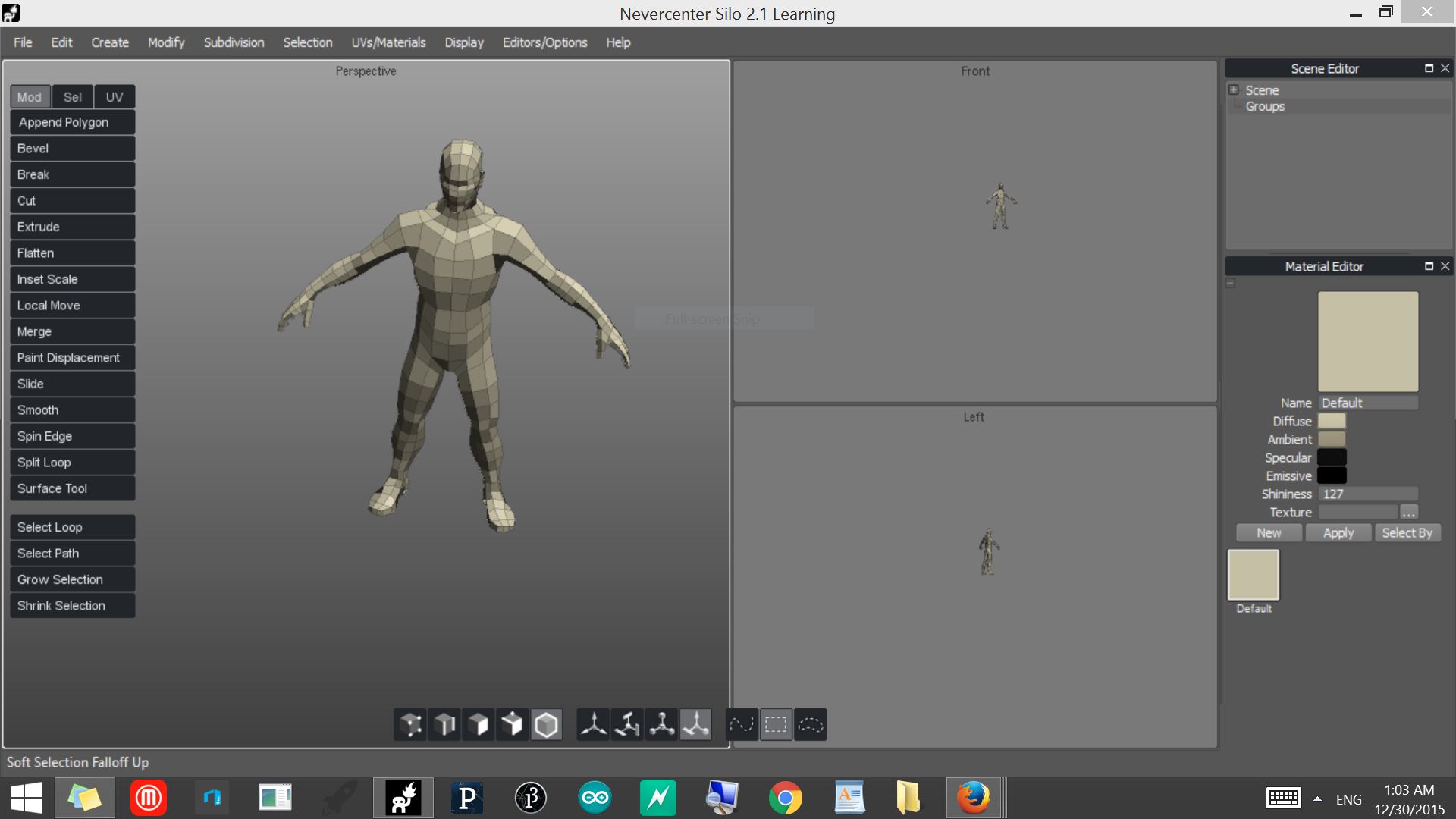Open the Edit menu

tap(61, 42)
